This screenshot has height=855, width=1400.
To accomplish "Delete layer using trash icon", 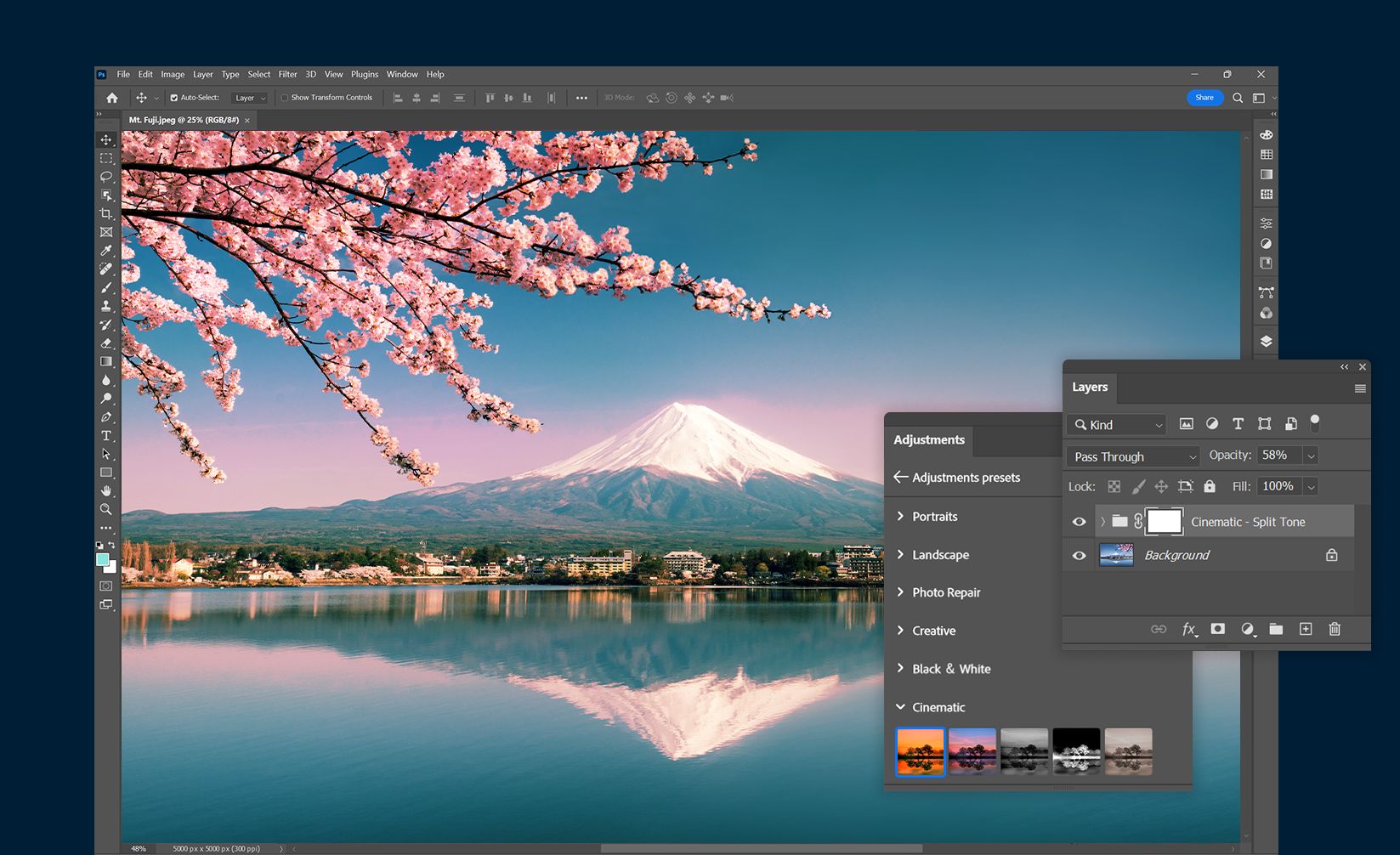I will click(1335, 629).
